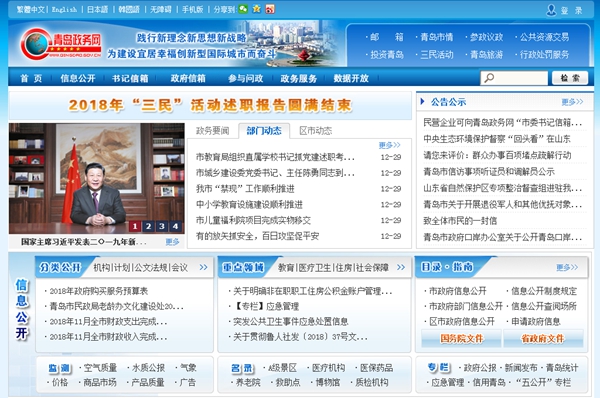Open the 空气质量 monitoring link

100,368
